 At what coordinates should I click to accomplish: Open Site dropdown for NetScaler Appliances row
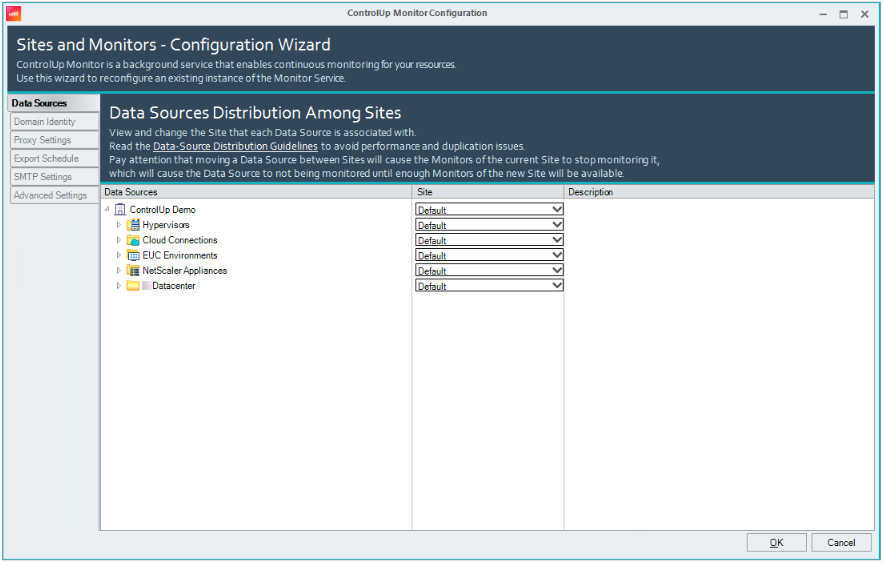click(x=489, y=270)
